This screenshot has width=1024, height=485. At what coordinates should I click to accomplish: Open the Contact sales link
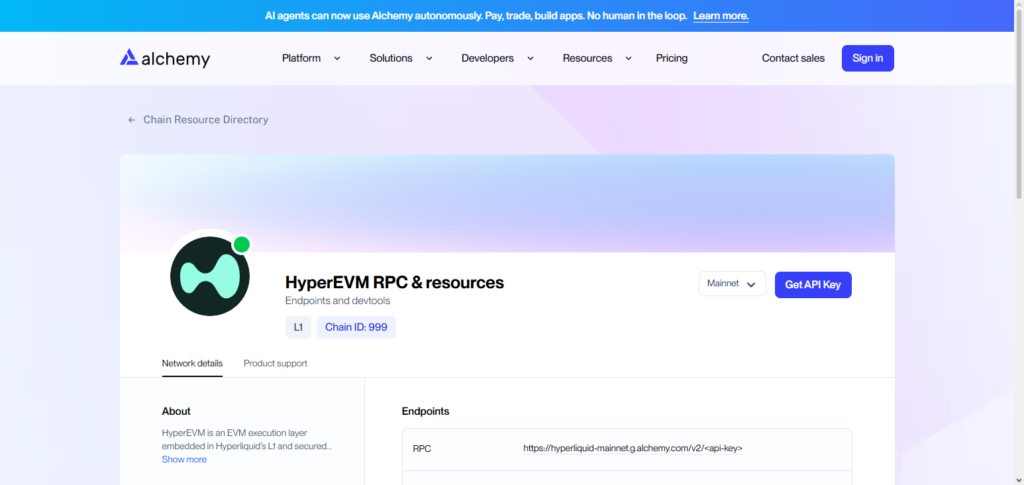[793, 58]
